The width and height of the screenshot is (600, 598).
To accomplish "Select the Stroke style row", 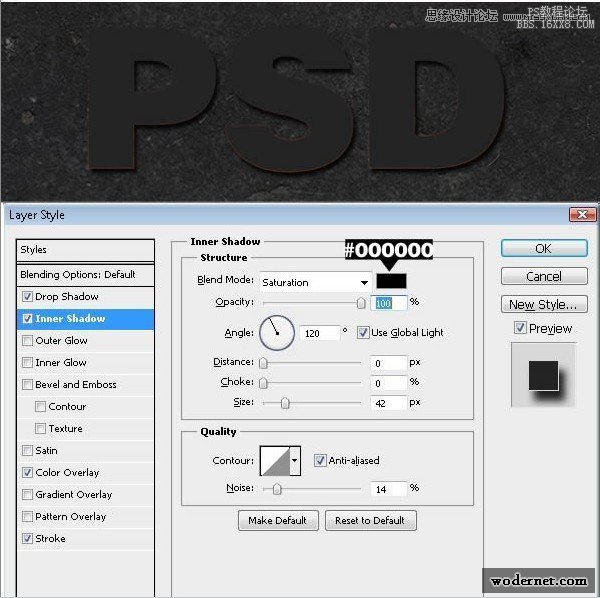I will [85, 538].
